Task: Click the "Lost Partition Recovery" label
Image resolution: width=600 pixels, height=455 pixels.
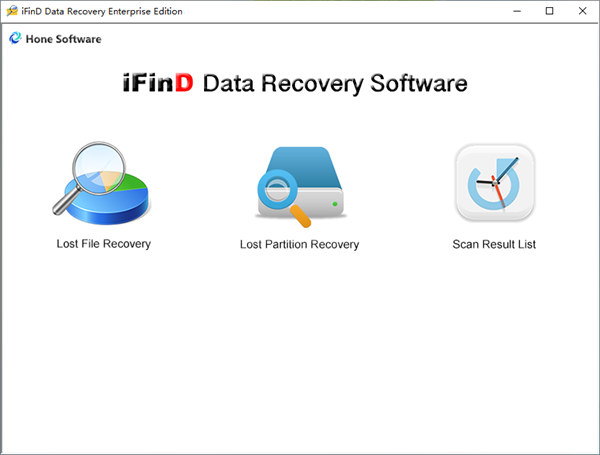Action: click(300, 245)
